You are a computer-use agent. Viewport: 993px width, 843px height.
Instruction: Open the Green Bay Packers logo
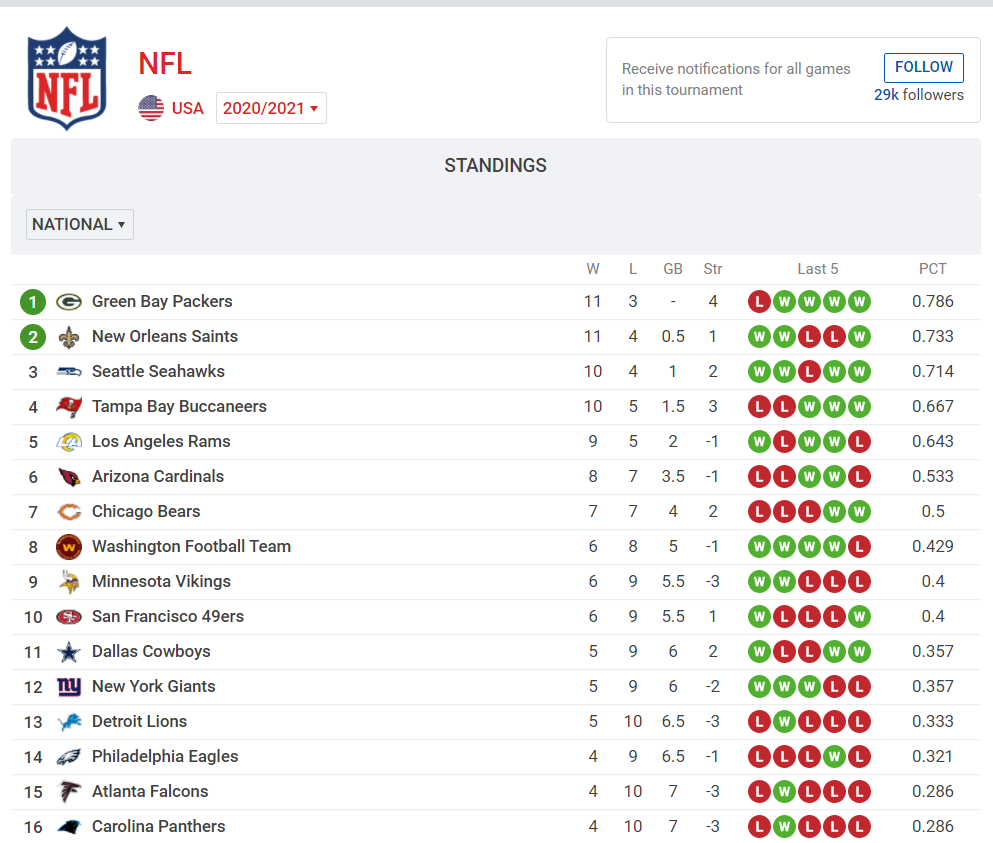tap(69, 302)
